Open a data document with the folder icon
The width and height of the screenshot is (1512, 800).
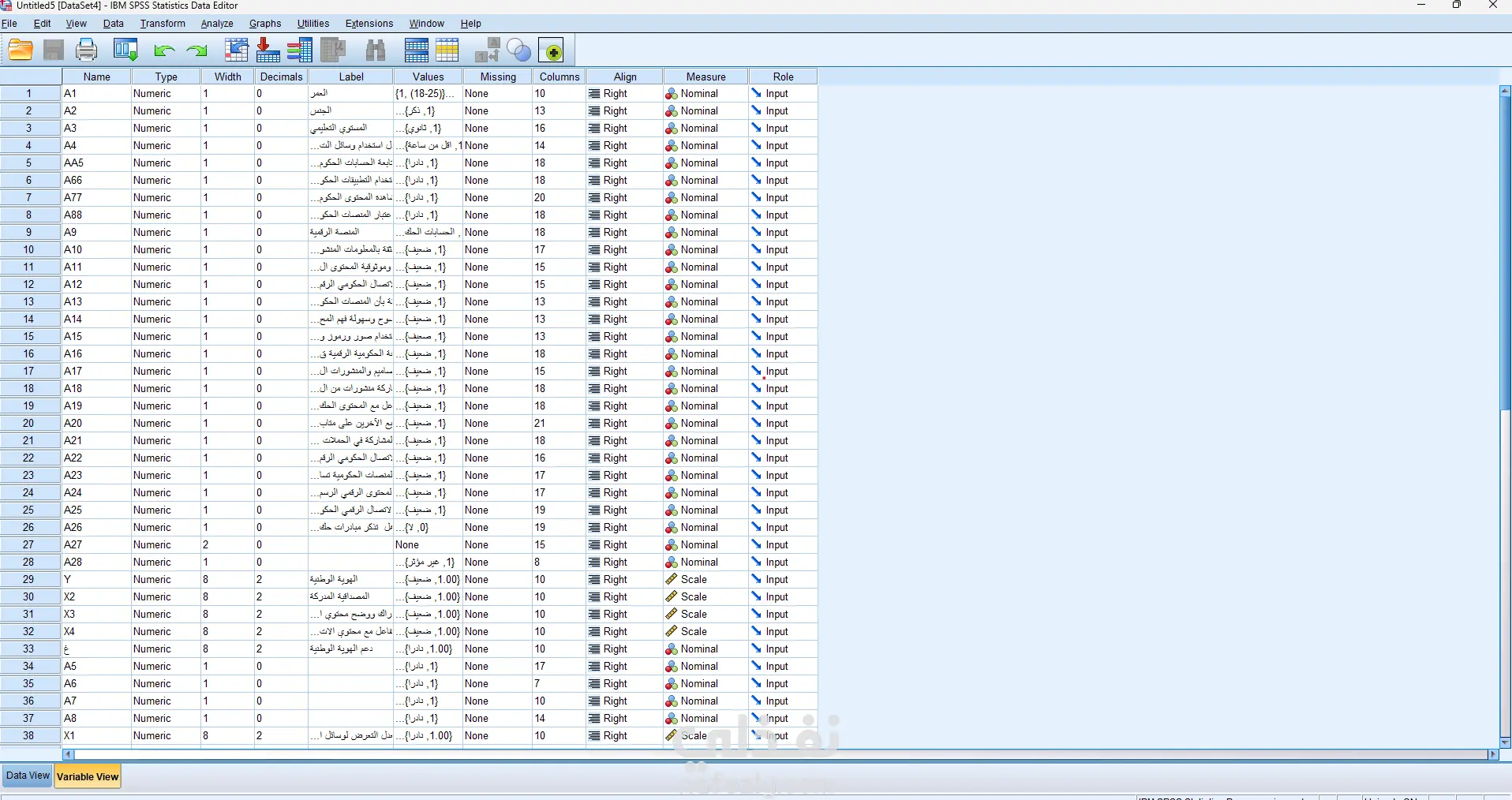pyautogui.click(x=21, y=50)
